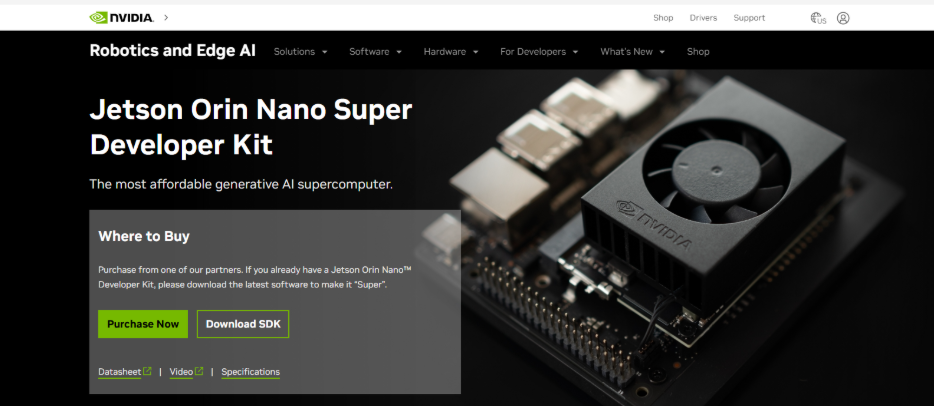Click the external link icon beside Video
The height and width of the screenshot is (406, 934).
tap(199, 371)
